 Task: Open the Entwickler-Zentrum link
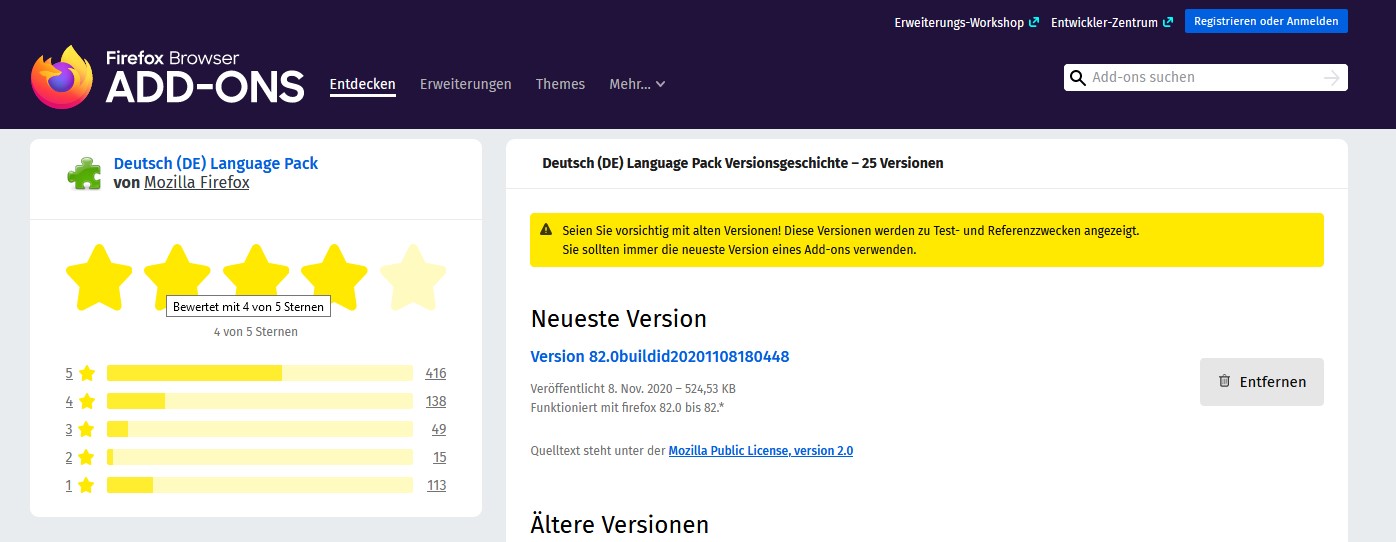pyautogui.click(x=1111, y=22)
